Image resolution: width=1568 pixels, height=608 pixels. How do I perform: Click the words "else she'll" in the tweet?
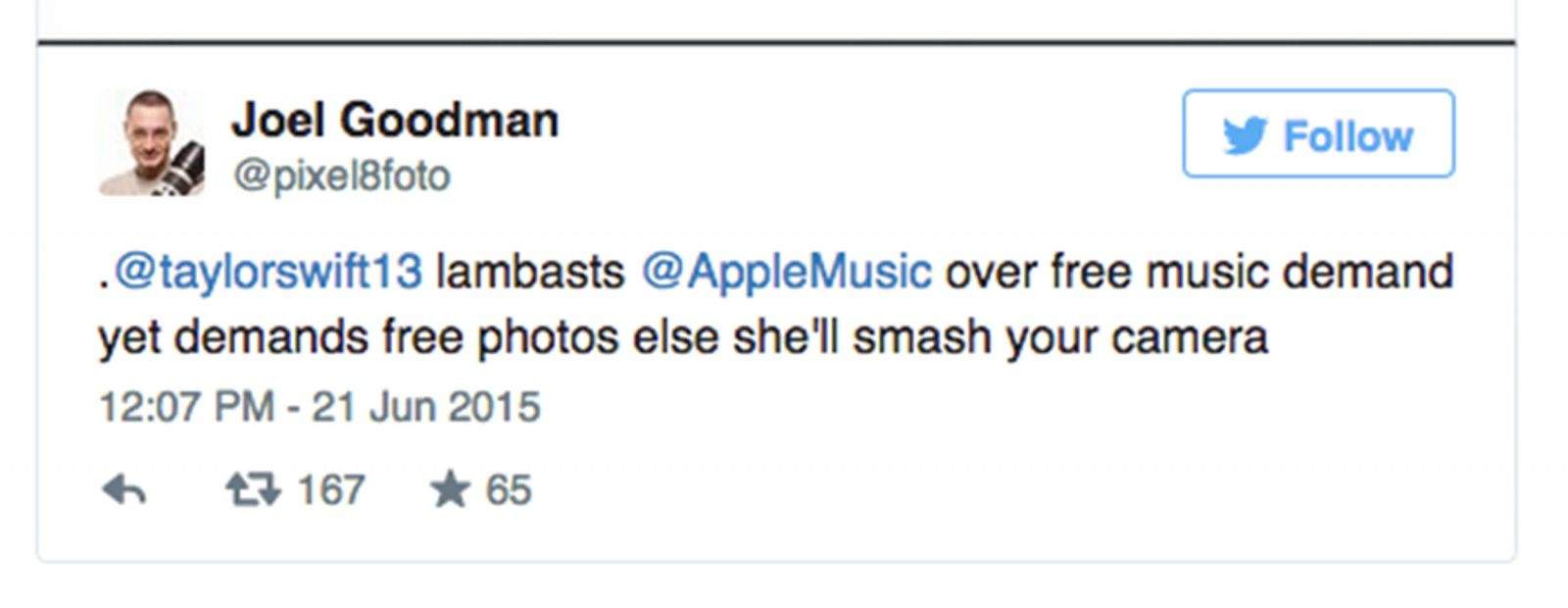[736, 337]
